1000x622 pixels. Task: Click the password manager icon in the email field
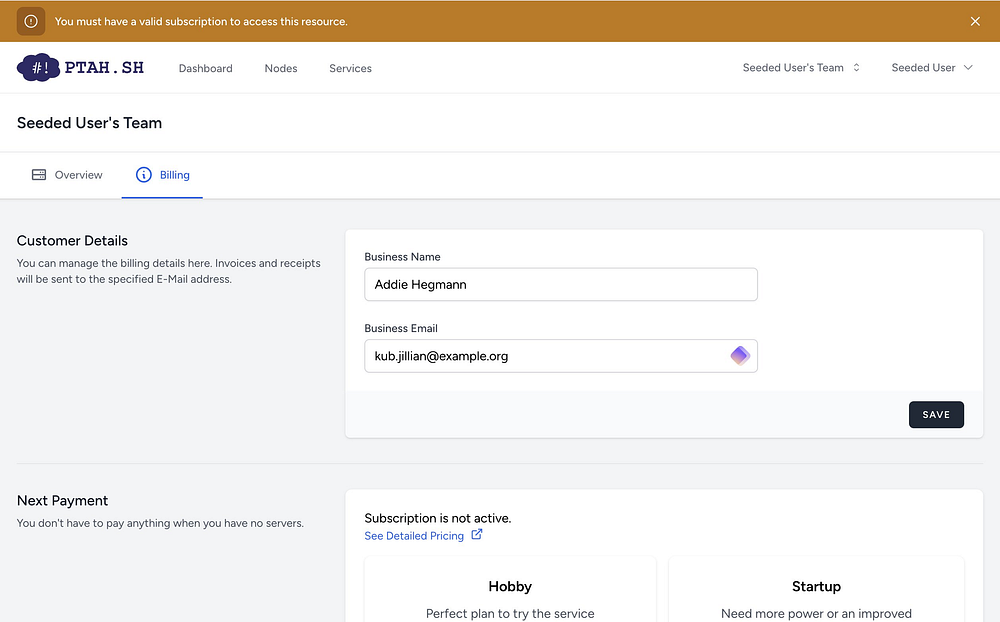pyautogui.click(x=739, y=356)
